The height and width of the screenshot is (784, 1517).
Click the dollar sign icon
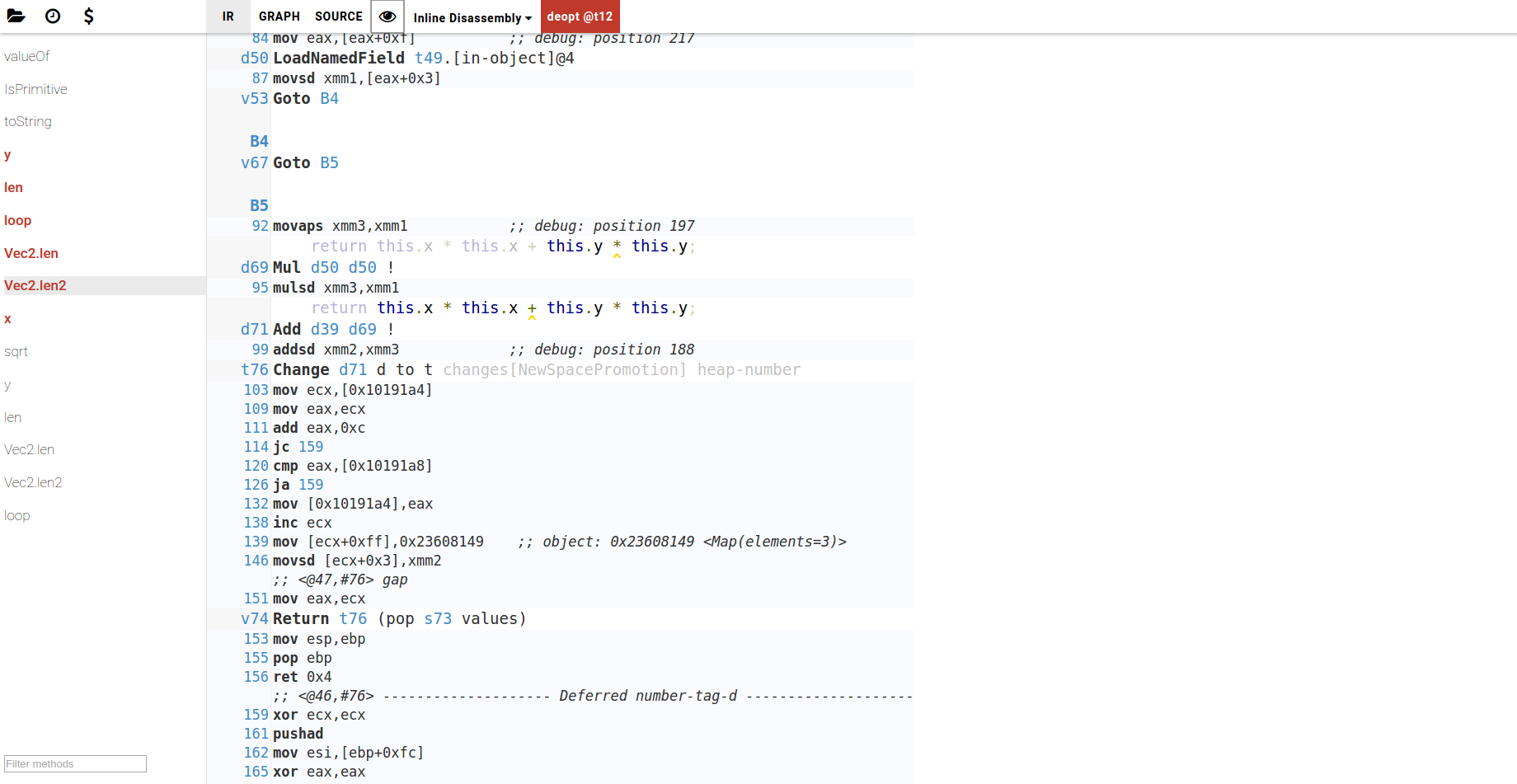(89, 16)
